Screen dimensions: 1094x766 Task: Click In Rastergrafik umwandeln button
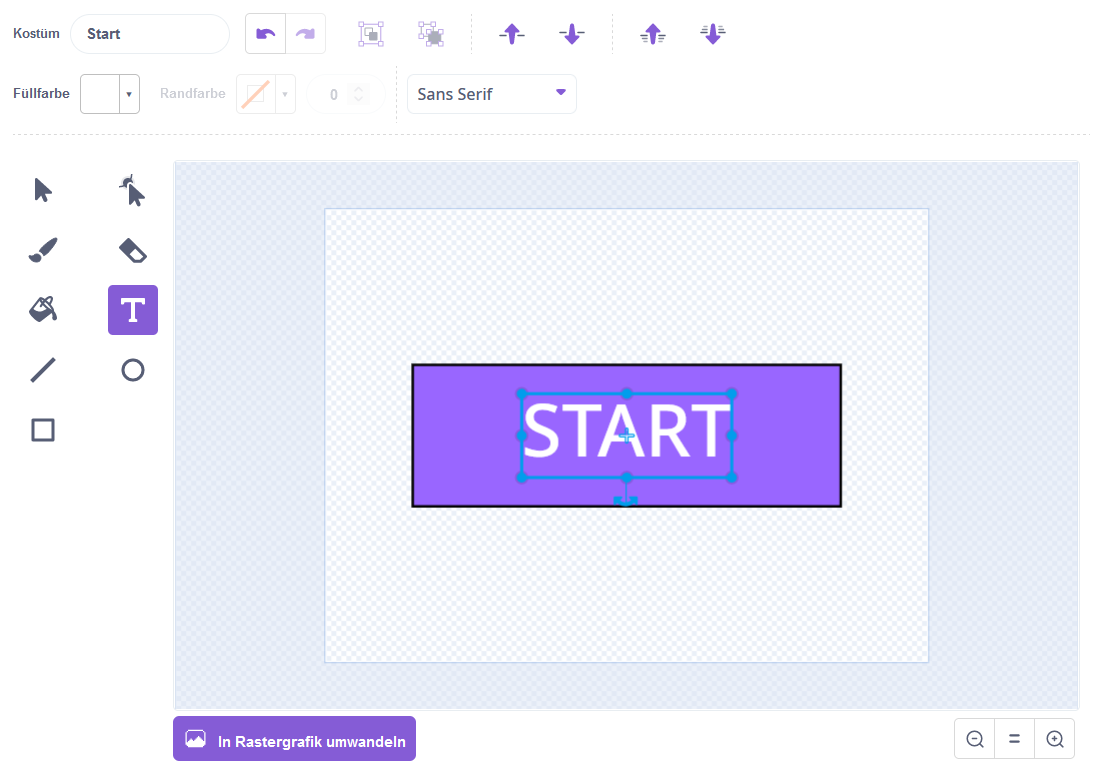(x=294, y=739)
